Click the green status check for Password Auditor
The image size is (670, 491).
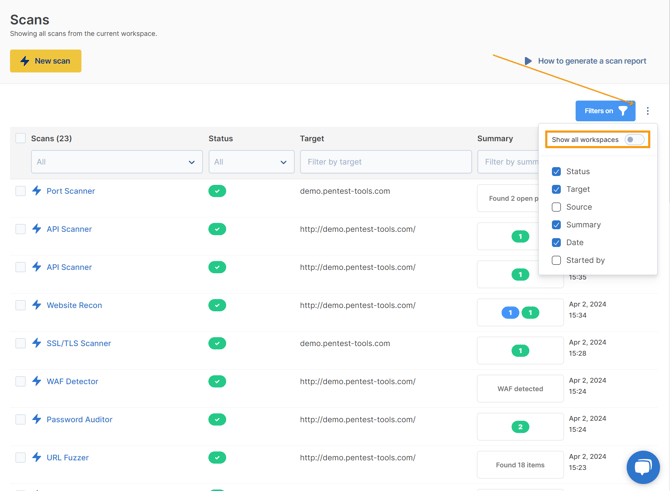[x=217, y=419]
